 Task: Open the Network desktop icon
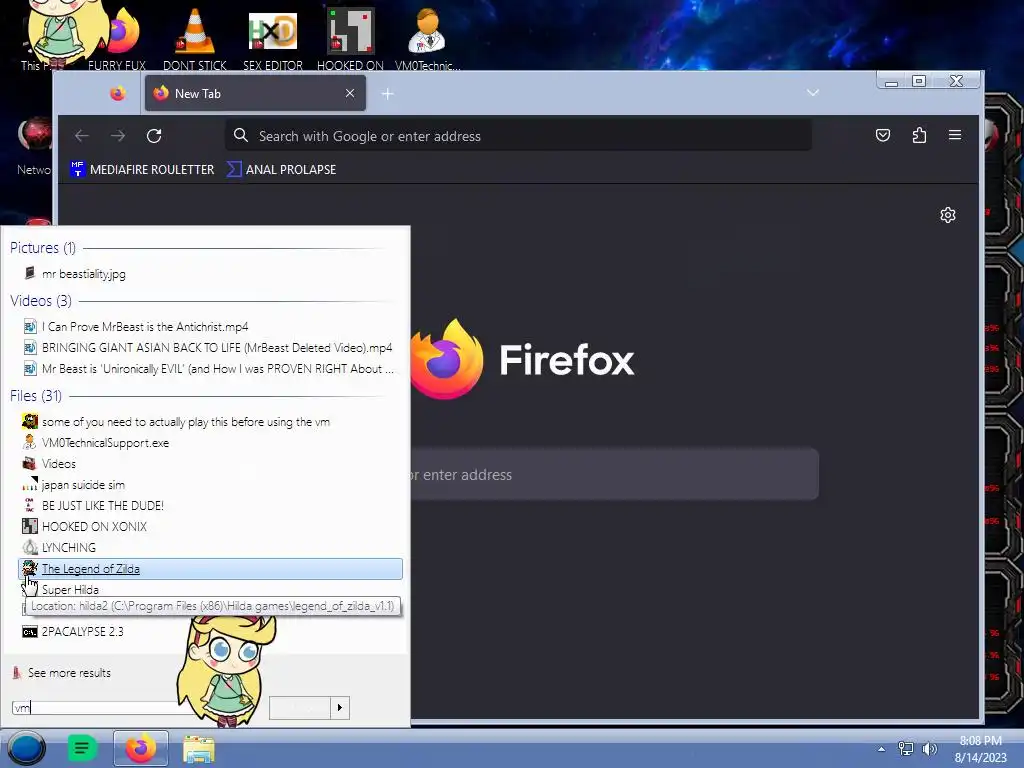pyautogui.click(x=33, y=147)
